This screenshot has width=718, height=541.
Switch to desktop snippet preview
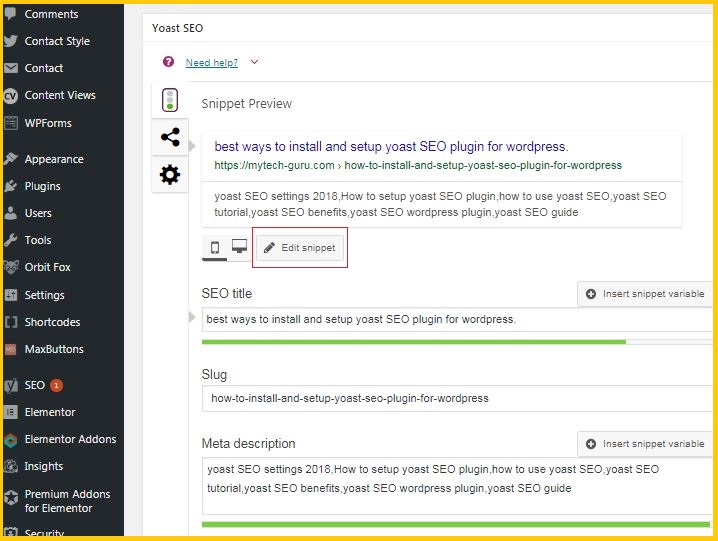click(239, 247)
